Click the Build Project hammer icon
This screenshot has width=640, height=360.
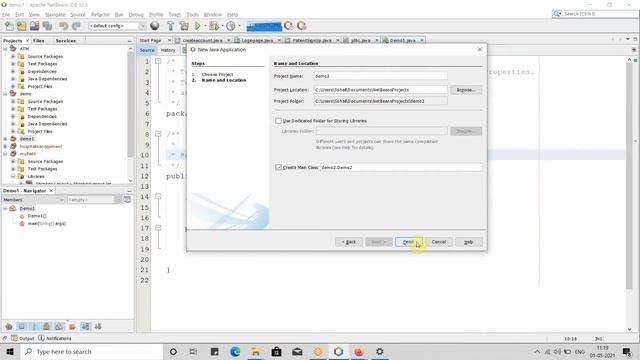pos(171,26)
